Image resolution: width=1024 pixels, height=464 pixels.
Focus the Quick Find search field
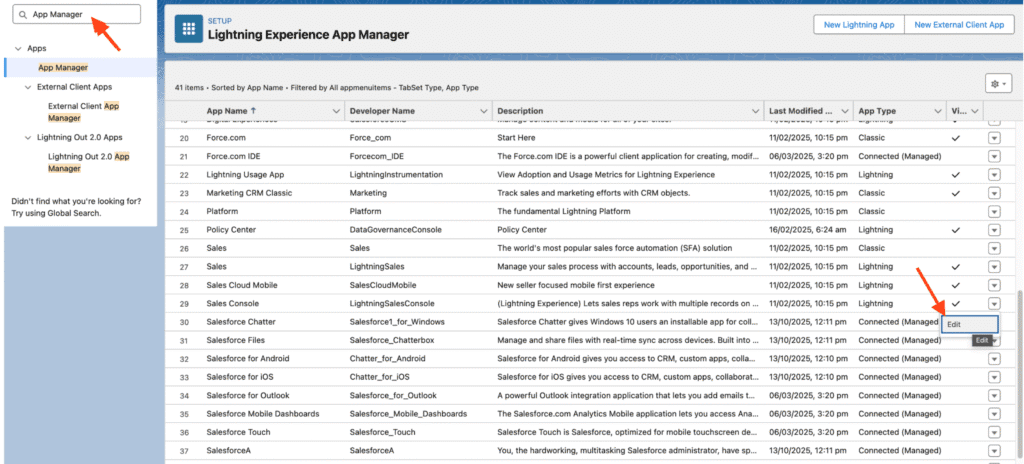click(77, 14)
